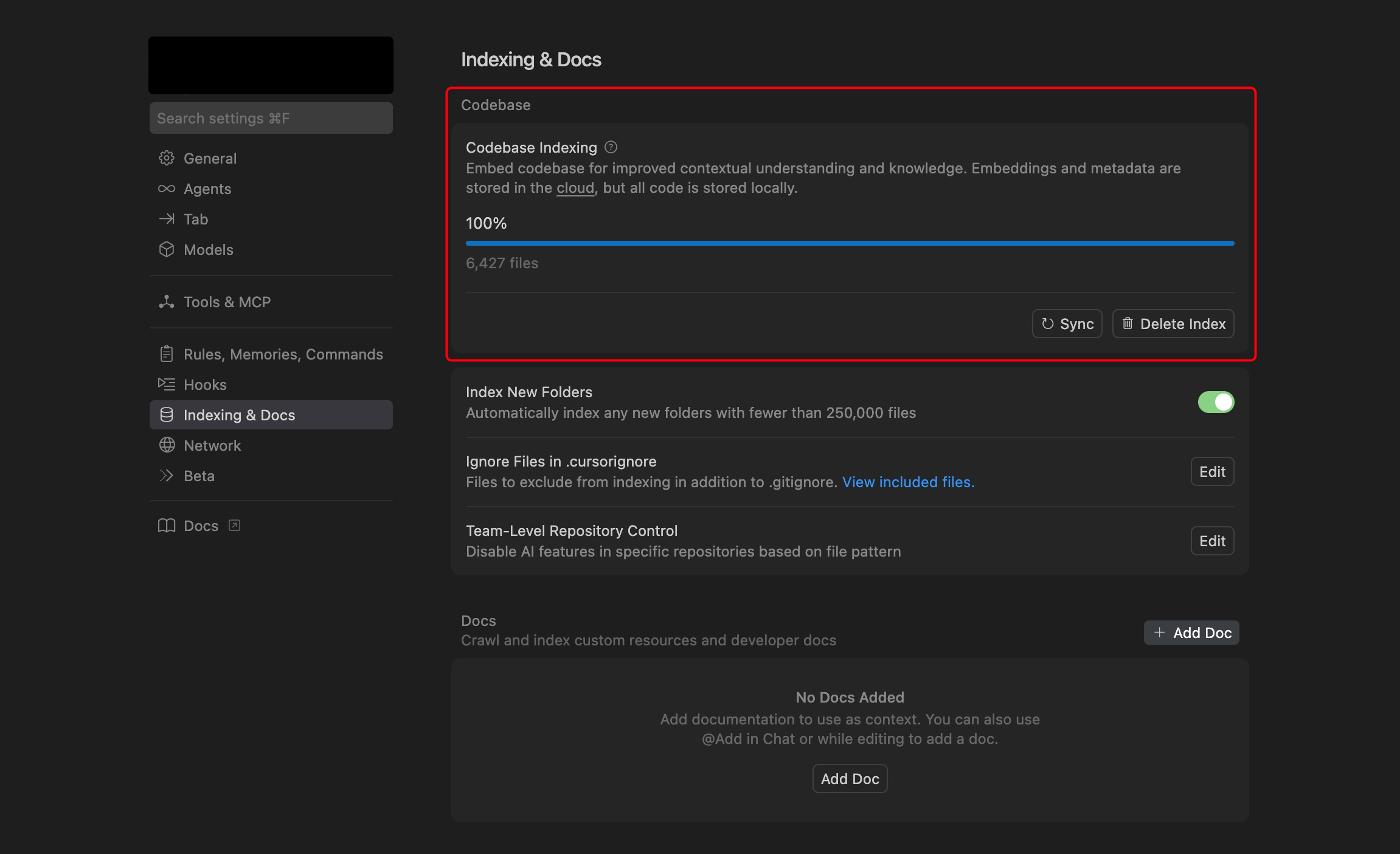Image resolution: width=1400 pixels, height=854 pixels.
Task: Open General settings via the gear icon
Action: pos(166,158)
